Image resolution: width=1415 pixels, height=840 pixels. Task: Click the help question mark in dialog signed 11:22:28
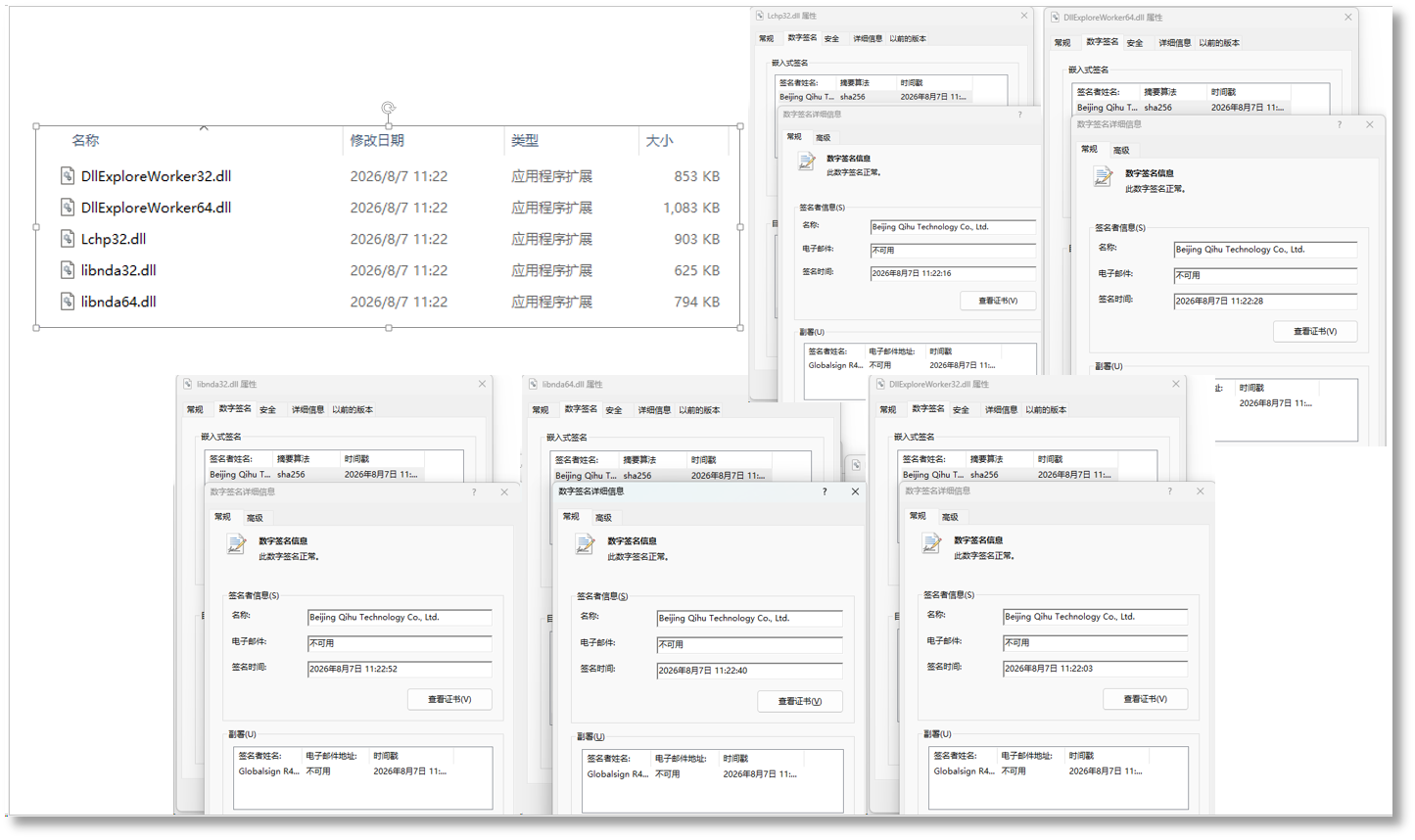click(x=1340, y=124)
